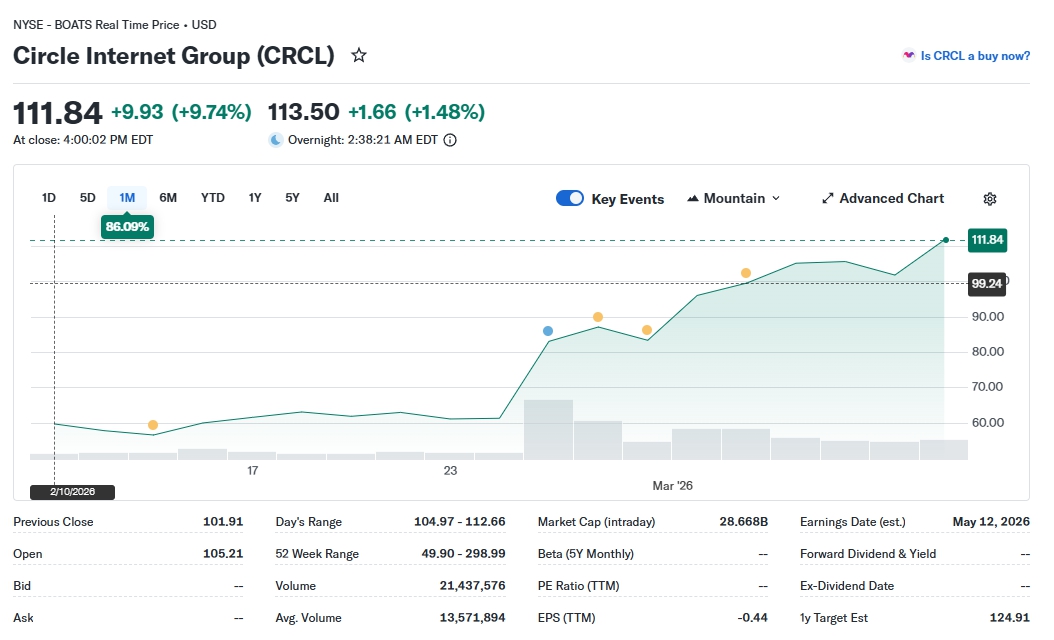The height and width of the screenshot is (640, 1054).
Task: Open chart settings via the gear icon
Action: (x=989, y=198)
